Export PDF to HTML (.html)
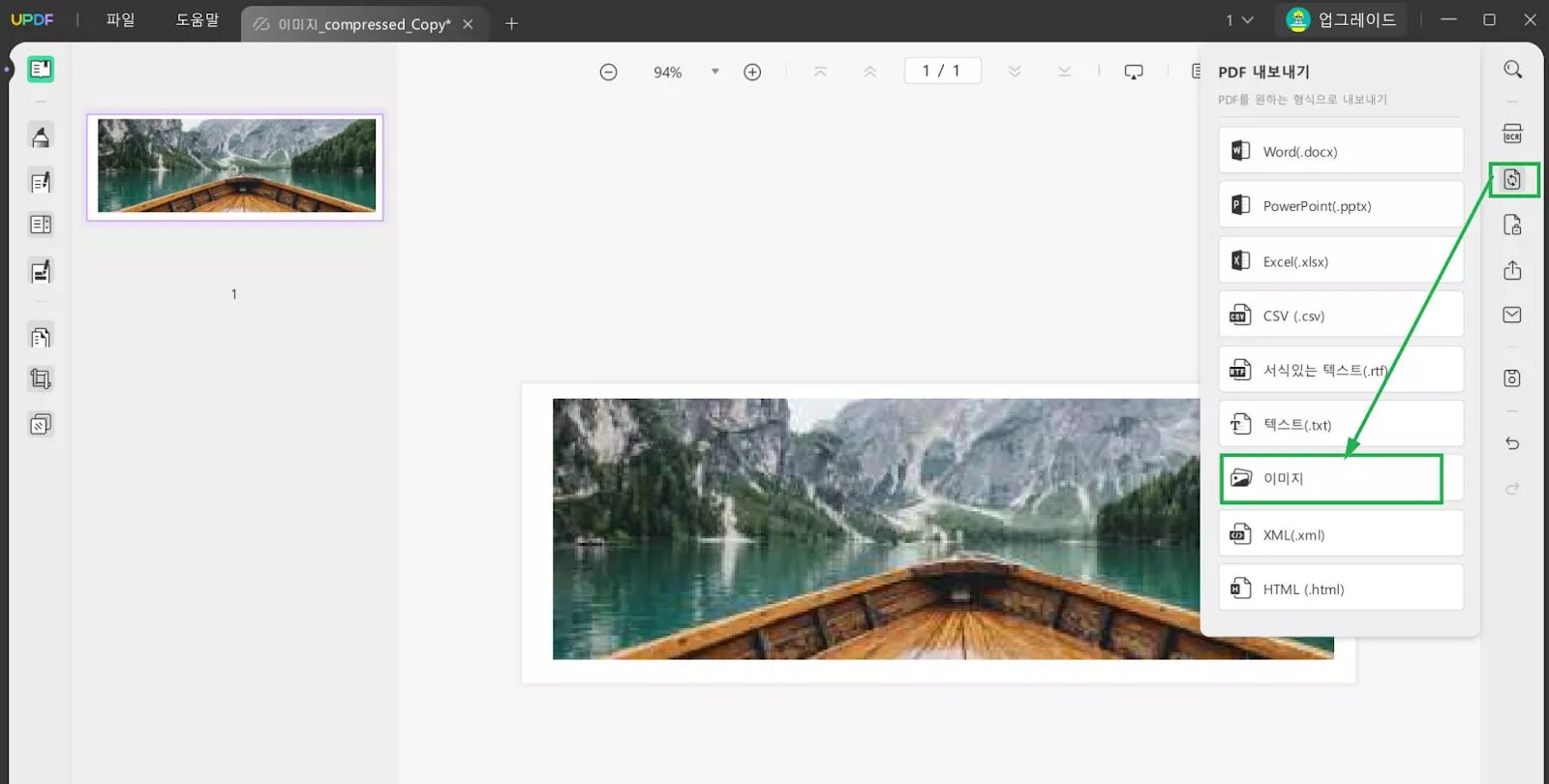This screenshot has width=1549, height=784. (1341, 588)
